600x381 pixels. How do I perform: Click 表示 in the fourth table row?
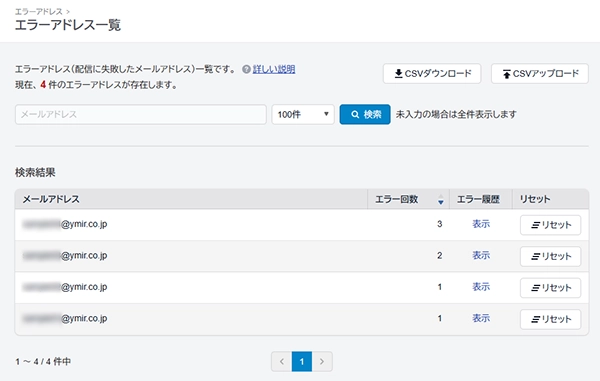(x=481, y=318)
